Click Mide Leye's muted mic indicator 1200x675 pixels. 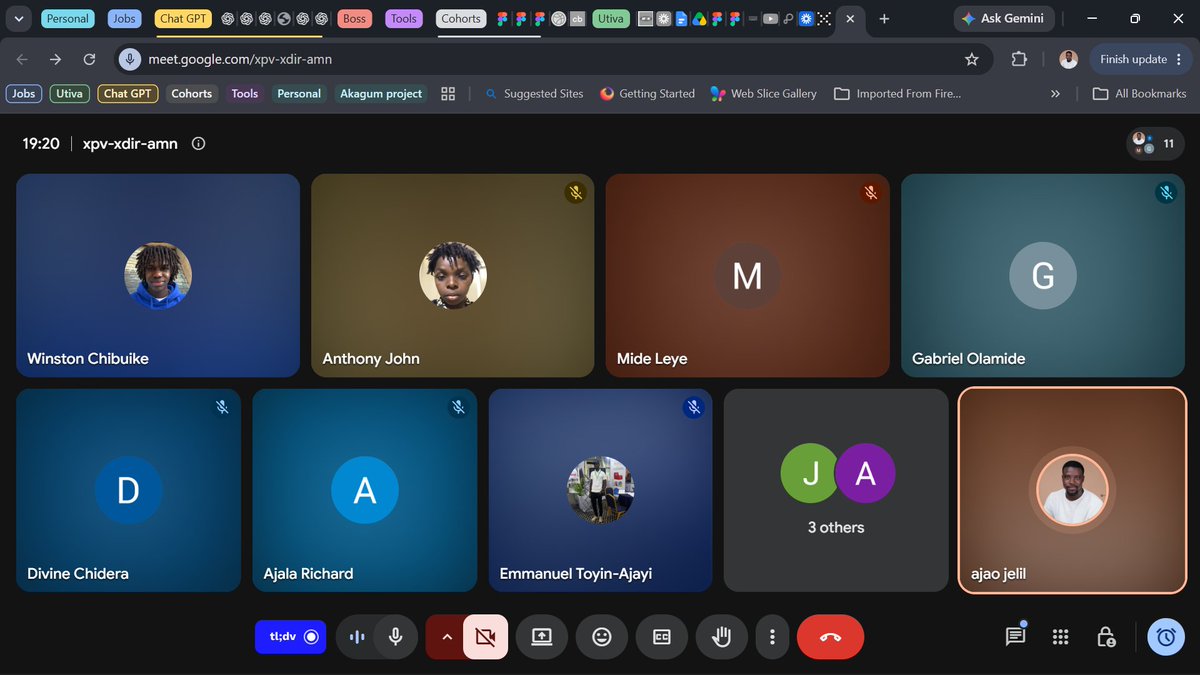pos(871,193)
